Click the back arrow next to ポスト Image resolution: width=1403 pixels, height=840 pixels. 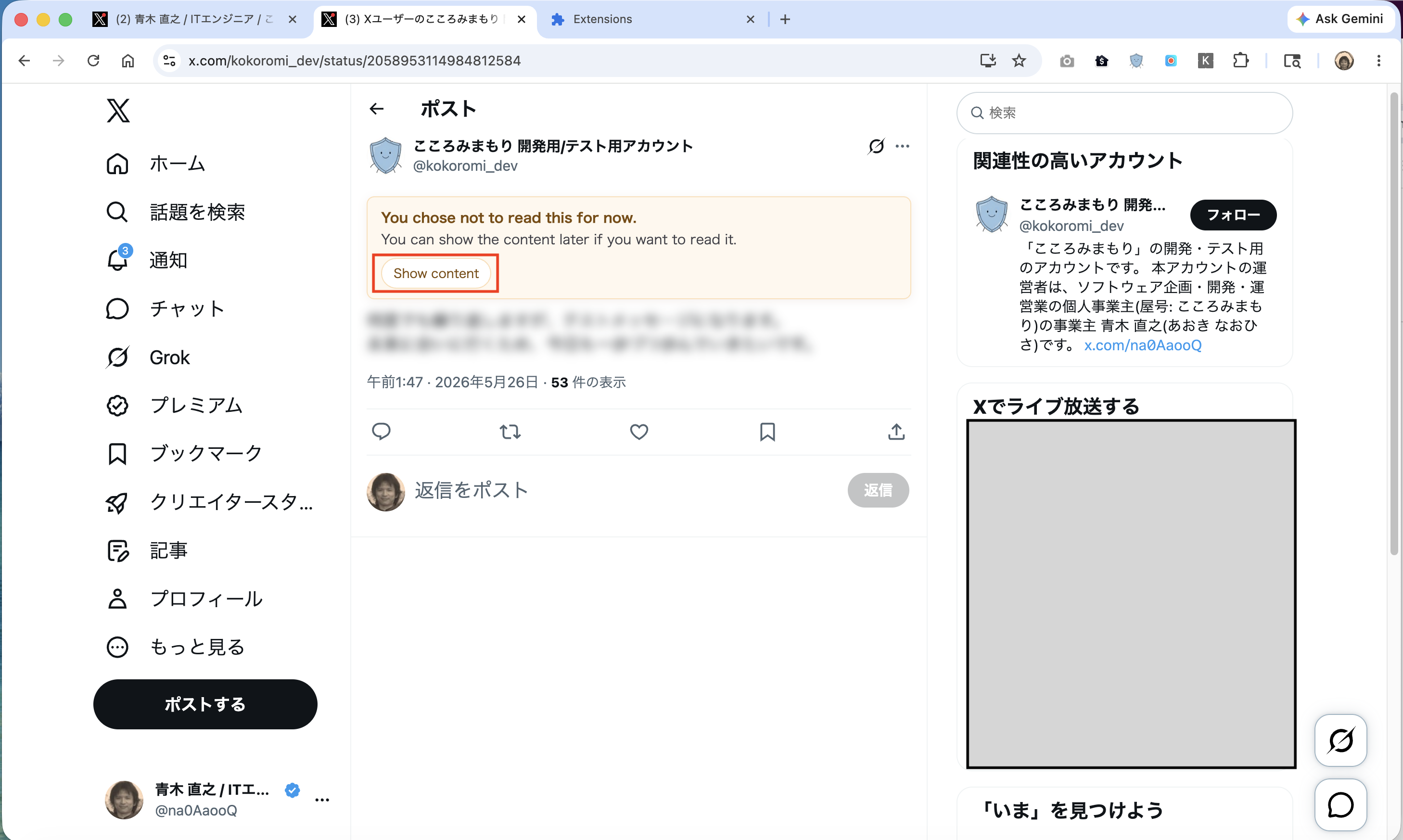pos(376,109)
